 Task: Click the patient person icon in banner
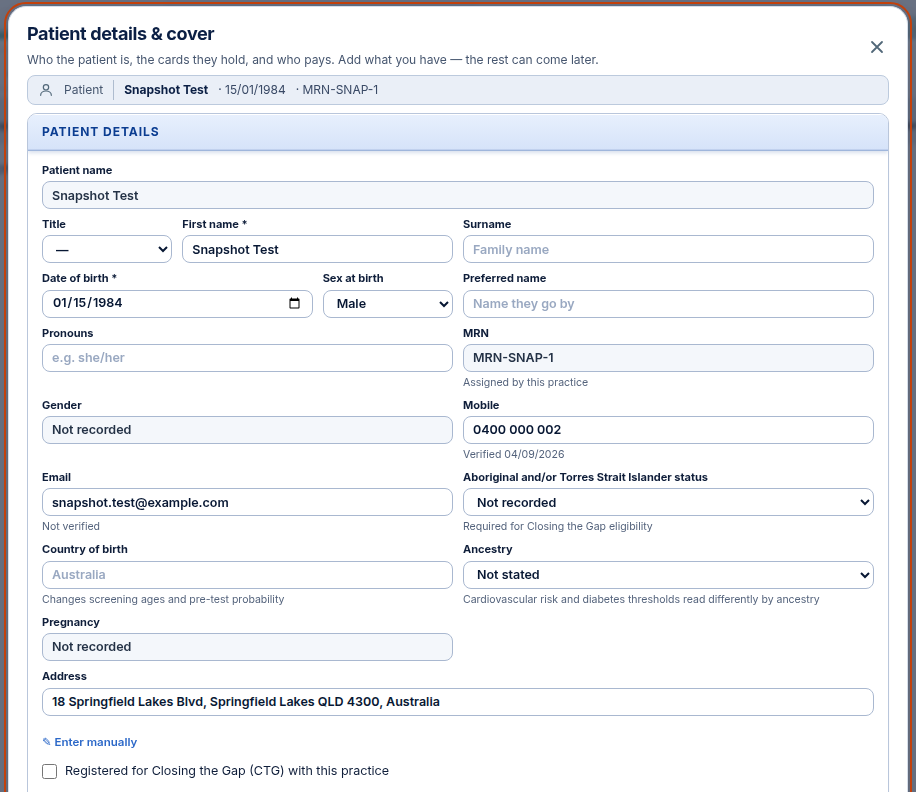click(x=46, y=90)
